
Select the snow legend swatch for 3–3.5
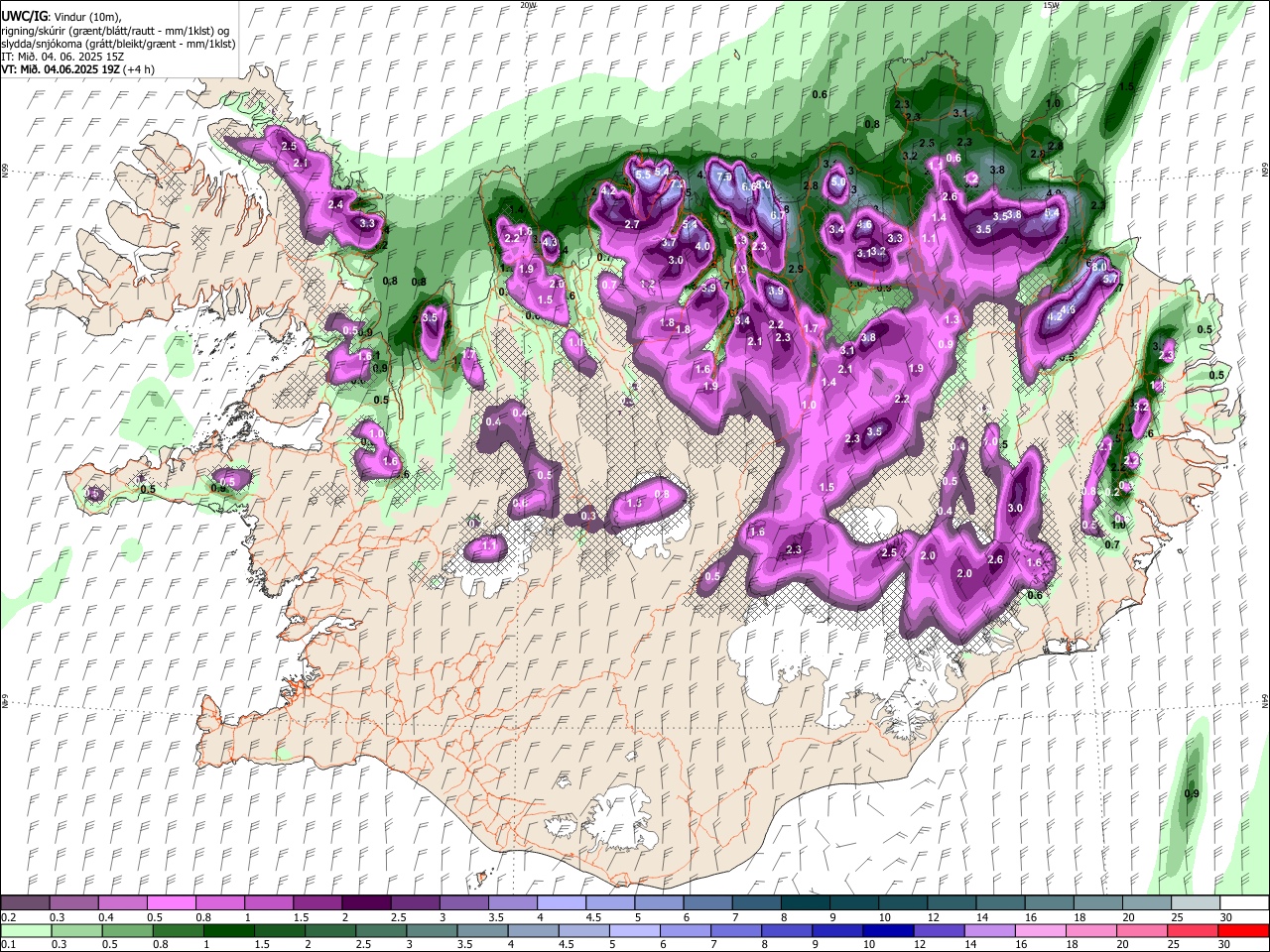point(463,902)
